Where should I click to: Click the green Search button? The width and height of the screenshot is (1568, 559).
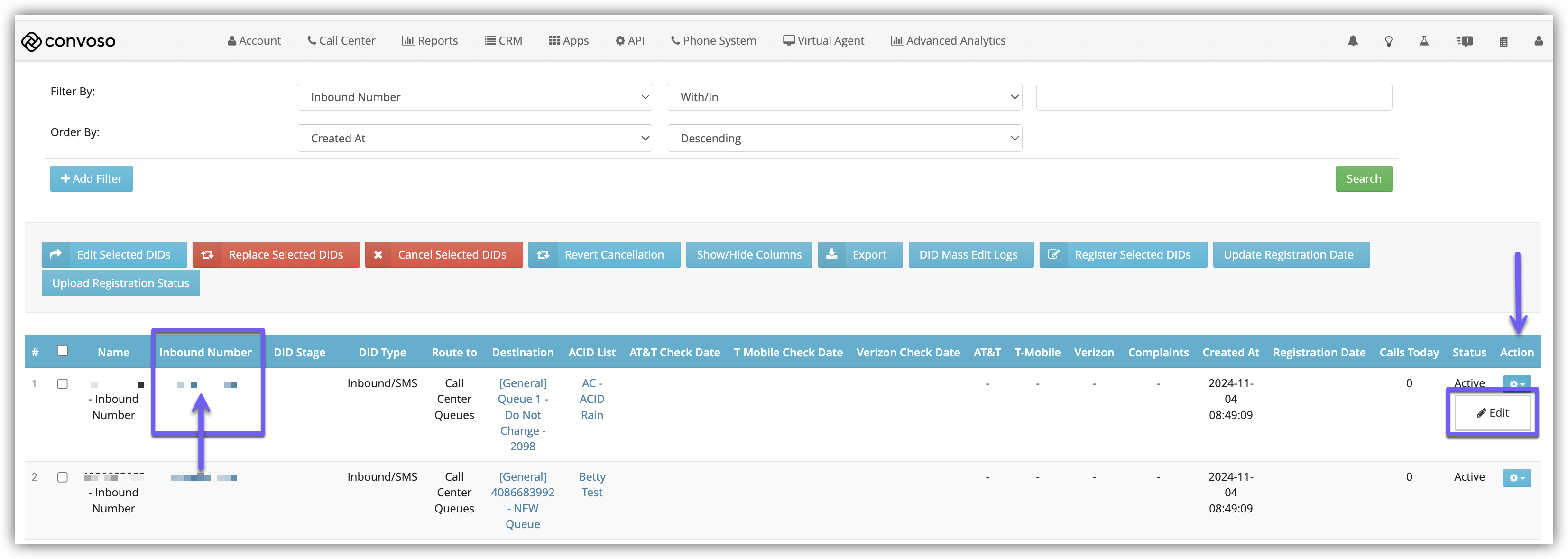pos(1364,178)
